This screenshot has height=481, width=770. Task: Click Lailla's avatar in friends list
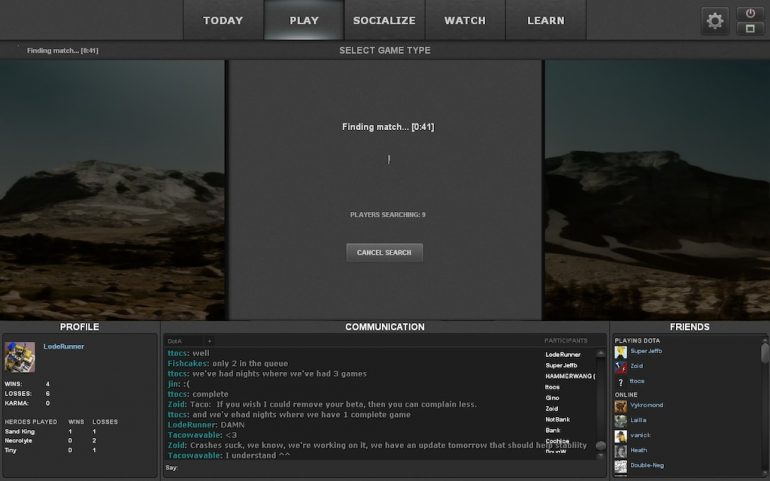pyautogui.click(x=621, y=420)
